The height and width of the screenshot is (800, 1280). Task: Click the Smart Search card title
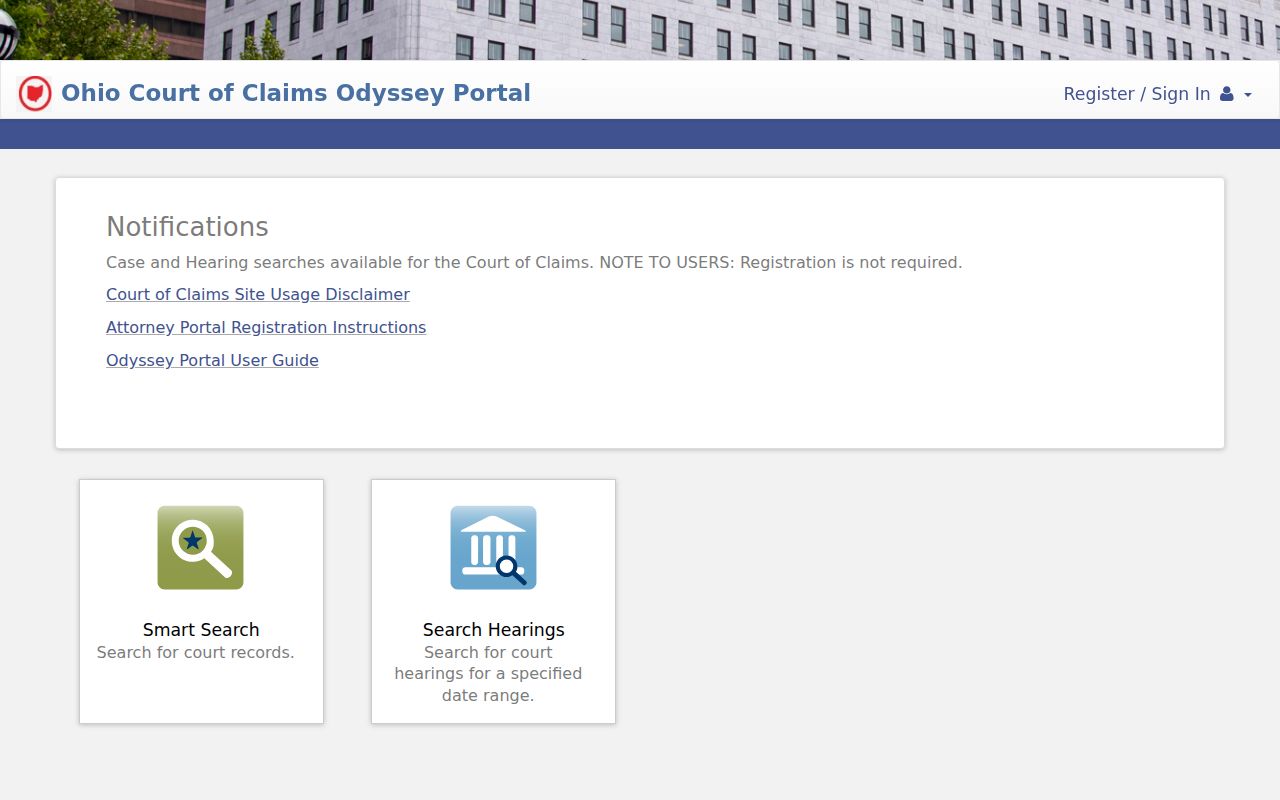pyautogui.click(x=201, y=630)
